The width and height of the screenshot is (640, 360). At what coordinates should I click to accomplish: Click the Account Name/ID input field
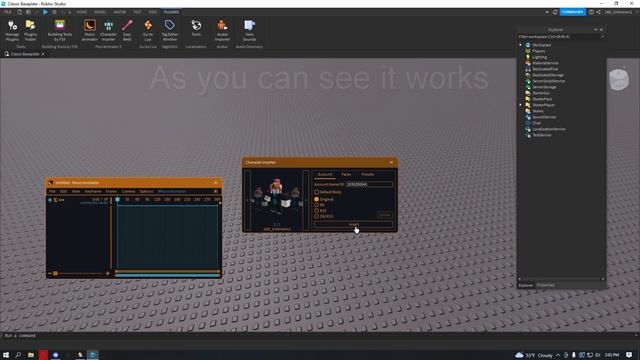pos(369,184)
